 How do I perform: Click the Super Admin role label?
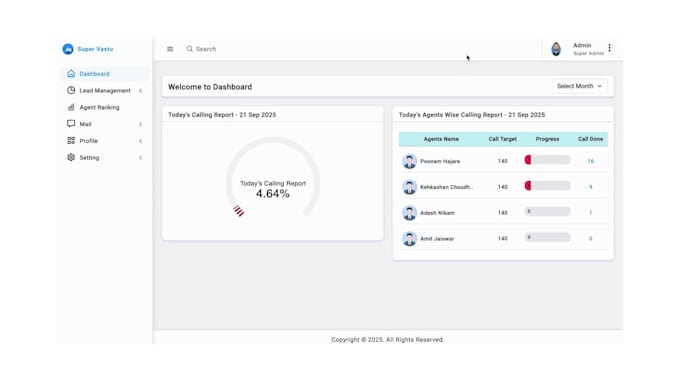588,53
